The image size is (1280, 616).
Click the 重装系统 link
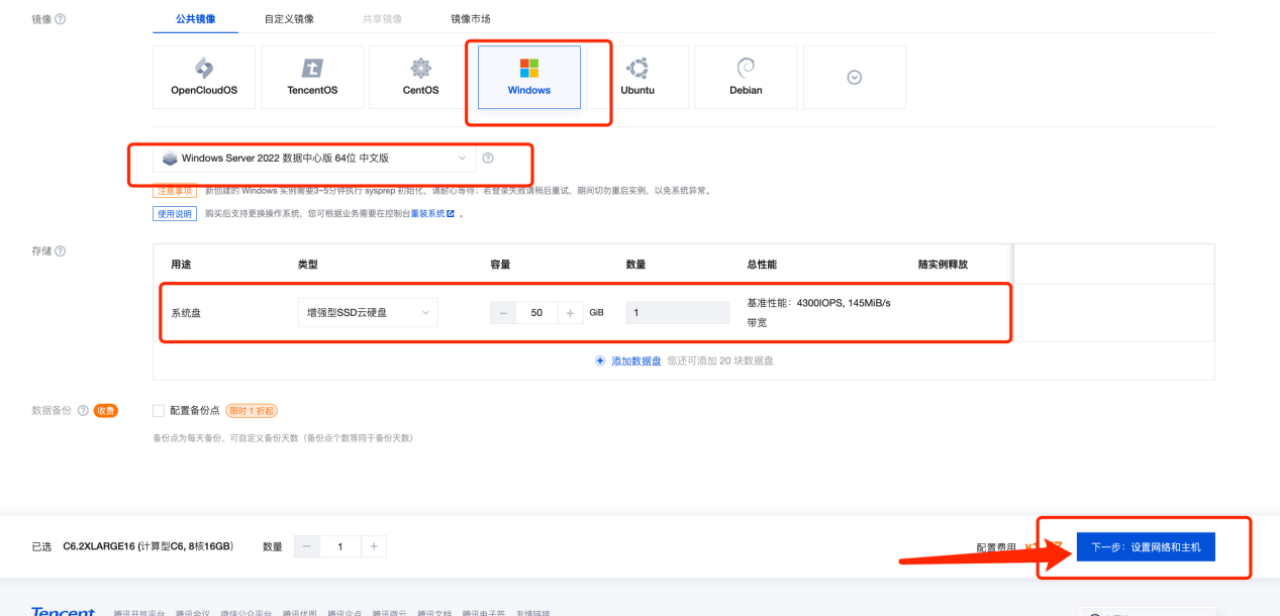pos(432,214)
